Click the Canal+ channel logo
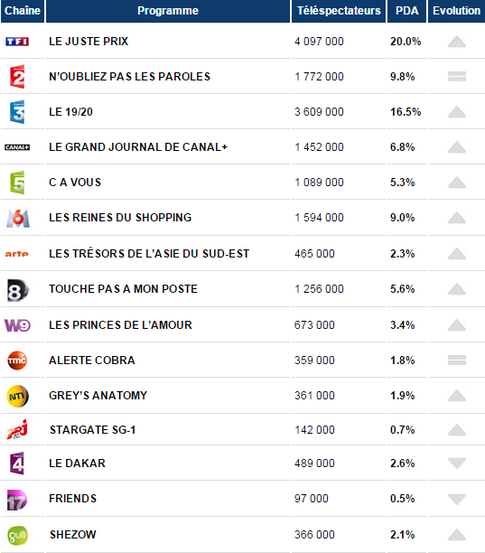This screenshot has height=553, width=485. [x=17, y=147]
